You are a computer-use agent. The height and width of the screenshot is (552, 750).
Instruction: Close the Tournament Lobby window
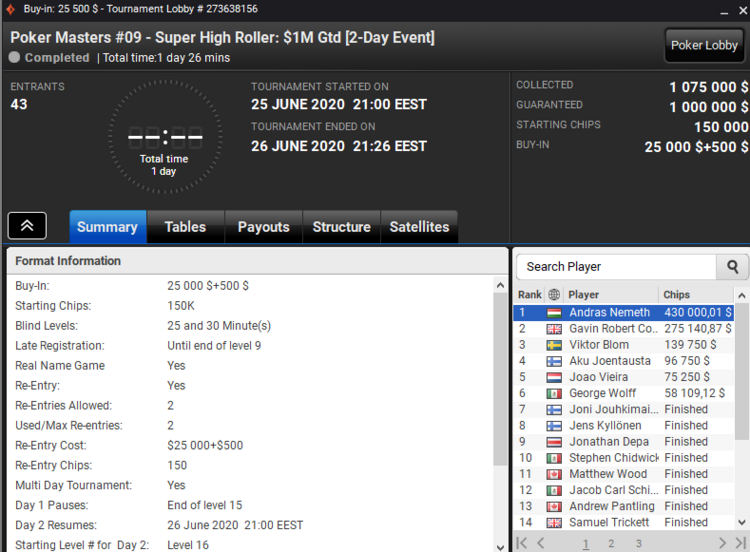coord(743,10)
